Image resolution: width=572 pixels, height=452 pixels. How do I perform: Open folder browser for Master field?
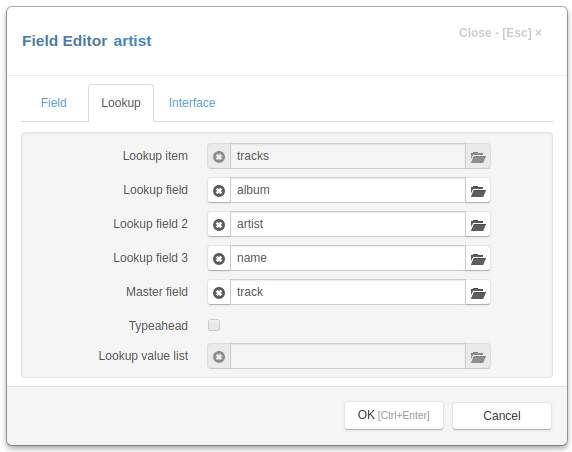478,292
